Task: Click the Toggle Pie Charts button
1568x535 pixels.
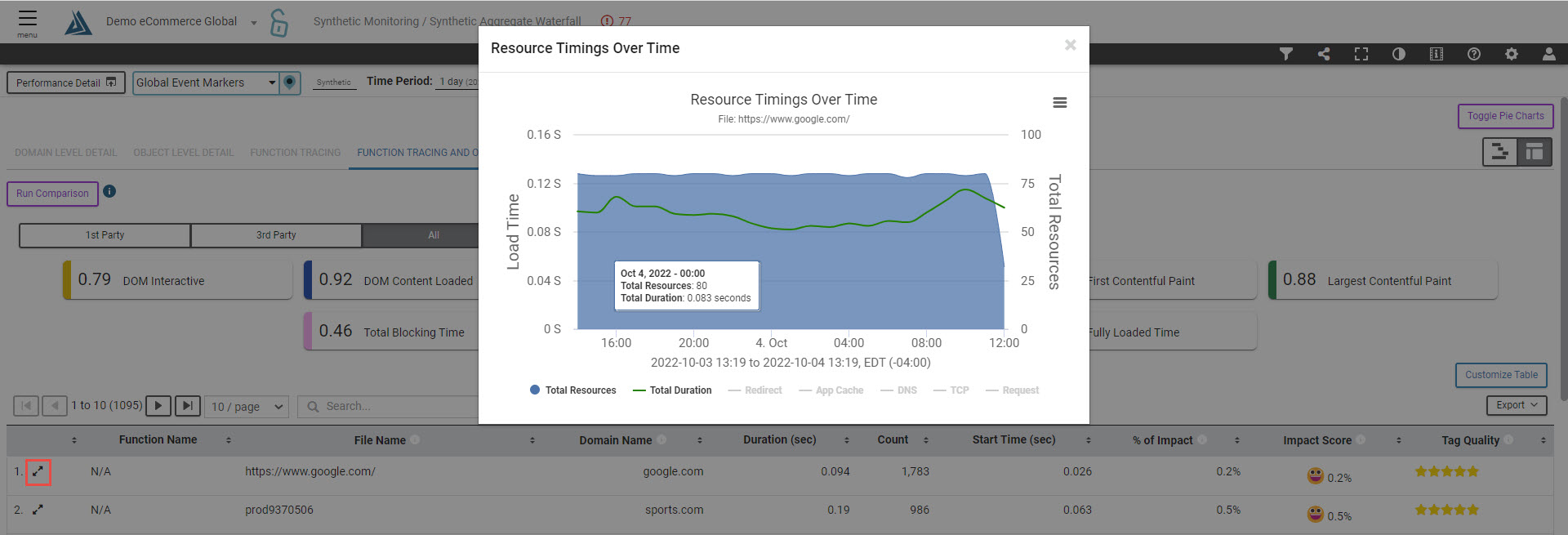Action: 1504,116
